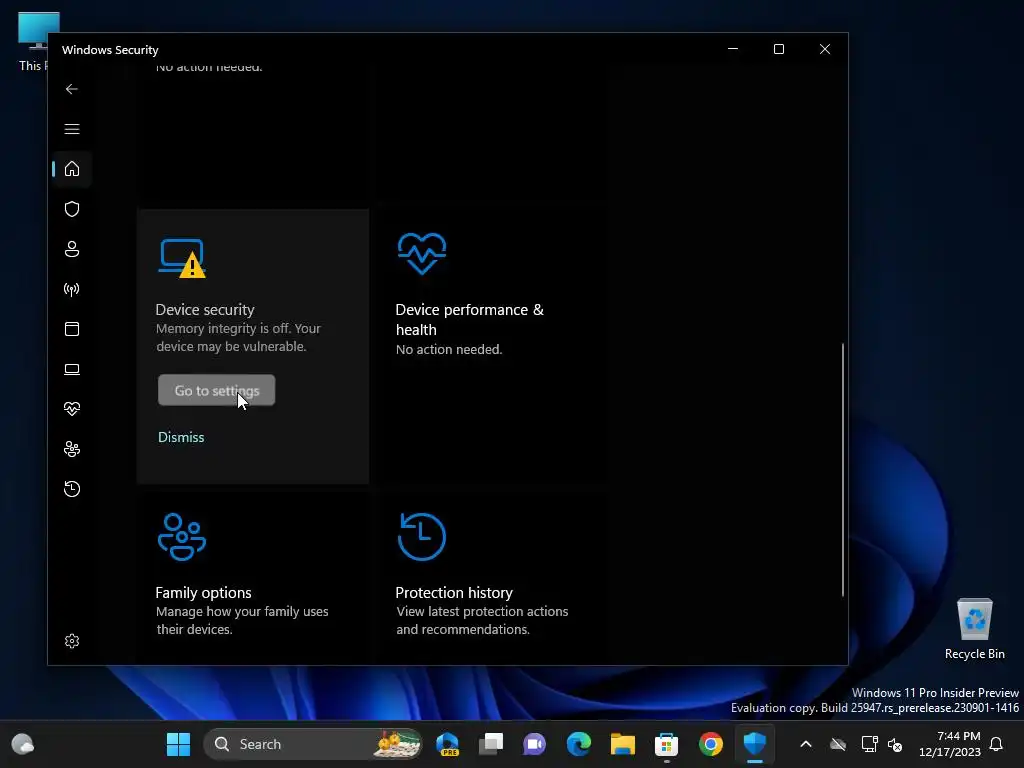
Task: Click "View latest protection actions" description text
Action: tap(482, 620)
